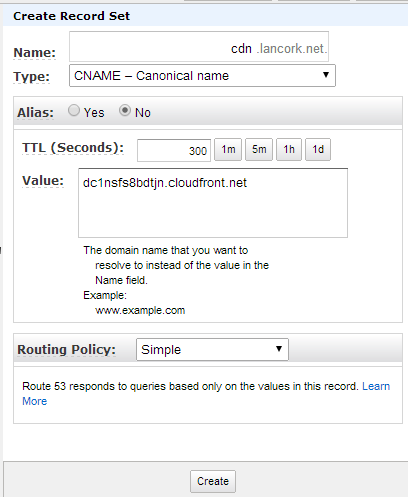Click the Name: label with dotted underline
Viewport: 408px width, 497px height.
(x=34, y=53)
